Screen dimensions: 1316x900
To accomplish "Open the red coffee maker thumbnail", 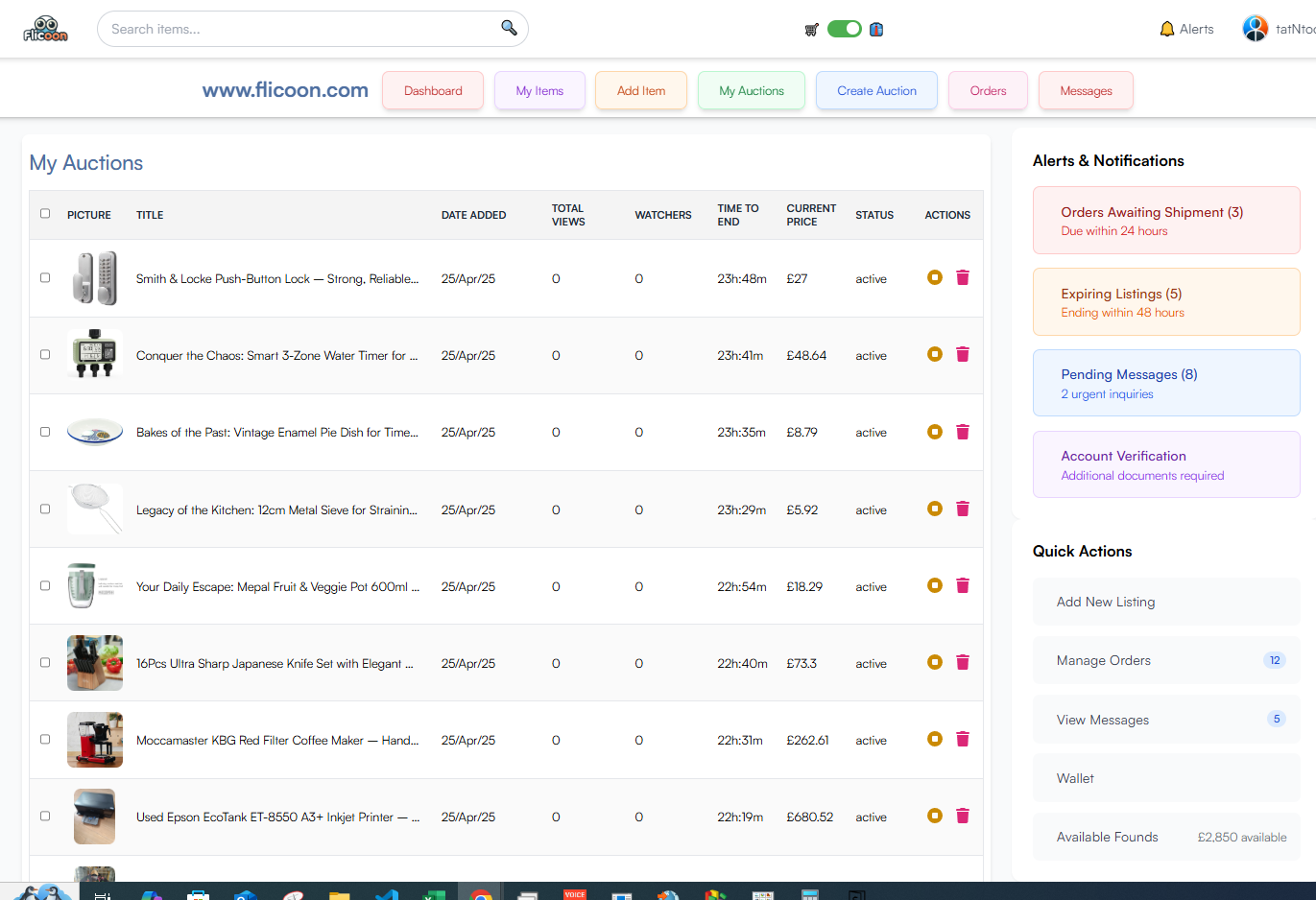I will click(x=95, y=740).
